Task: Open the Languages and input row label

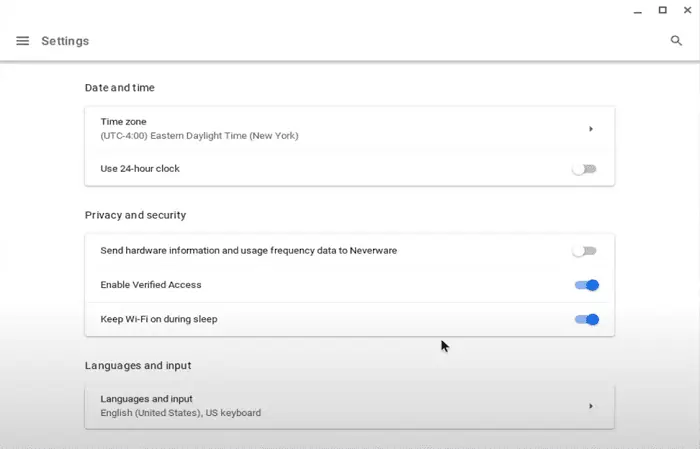Action: pos(146,399)
